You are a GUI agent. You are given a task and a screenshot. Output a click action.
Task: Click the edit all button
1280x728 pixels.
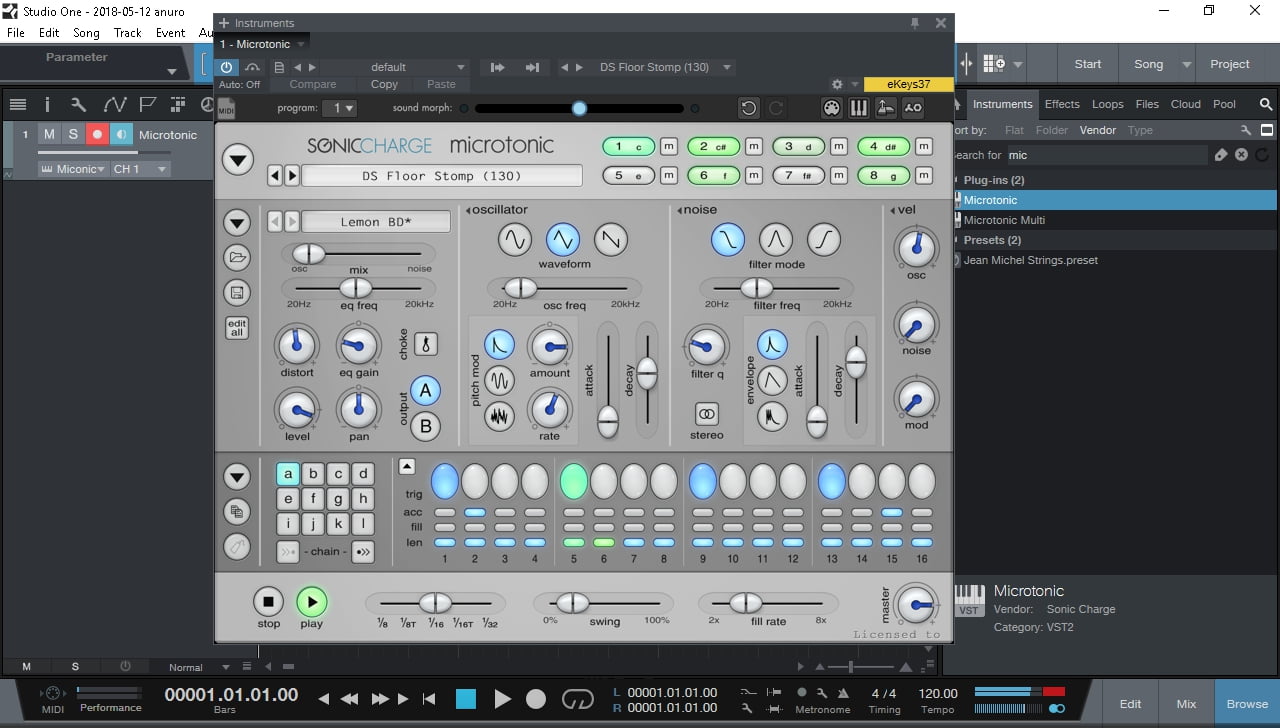point(237,327)
